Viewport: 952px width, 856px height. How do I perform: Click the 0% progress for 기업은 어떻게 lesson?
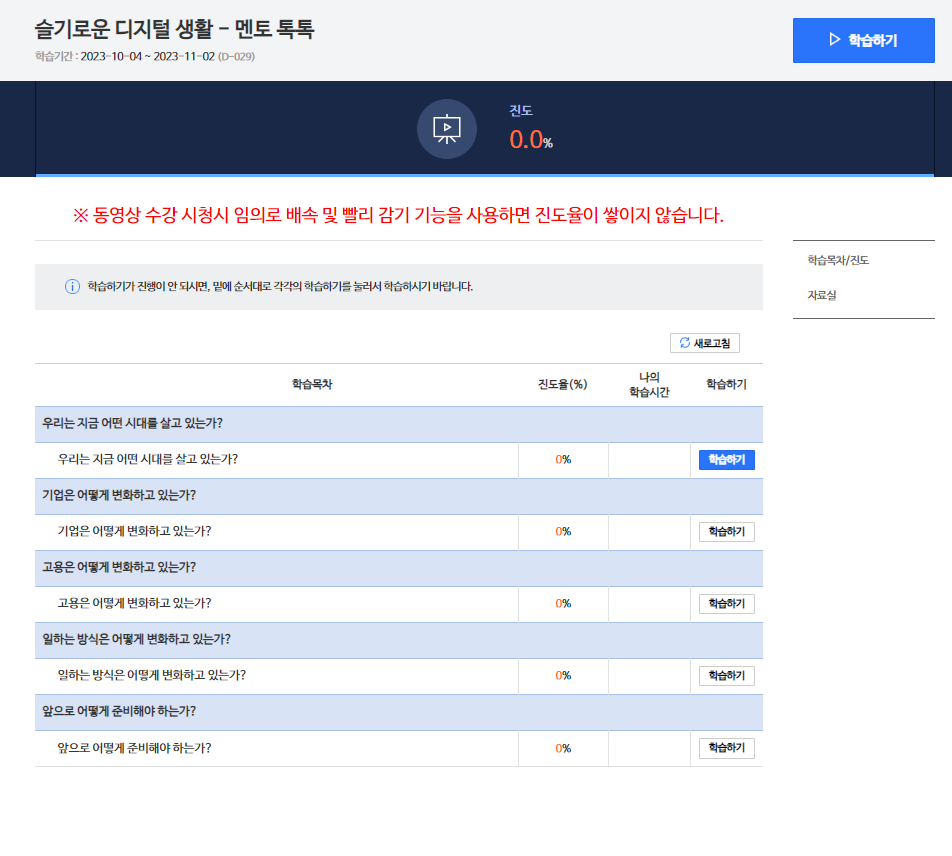pos(563,532)
